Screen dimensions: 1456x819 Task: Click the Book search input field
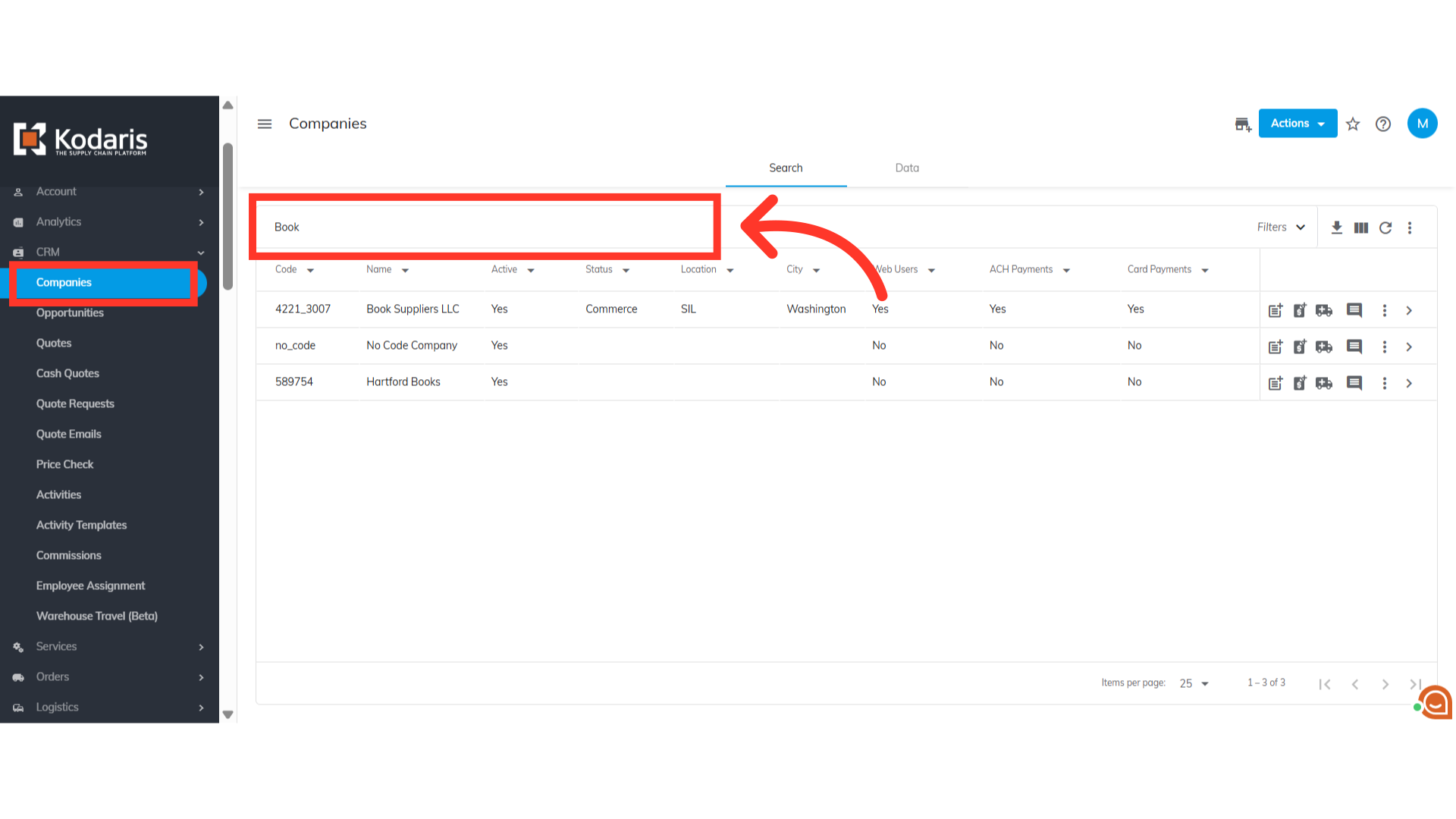pyautogui.click(x=485, y=227)
